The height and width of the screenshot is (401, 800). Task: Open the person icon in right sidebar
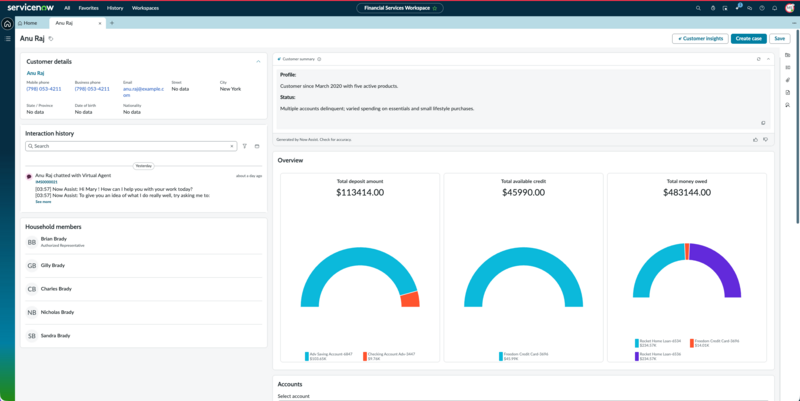788,105
